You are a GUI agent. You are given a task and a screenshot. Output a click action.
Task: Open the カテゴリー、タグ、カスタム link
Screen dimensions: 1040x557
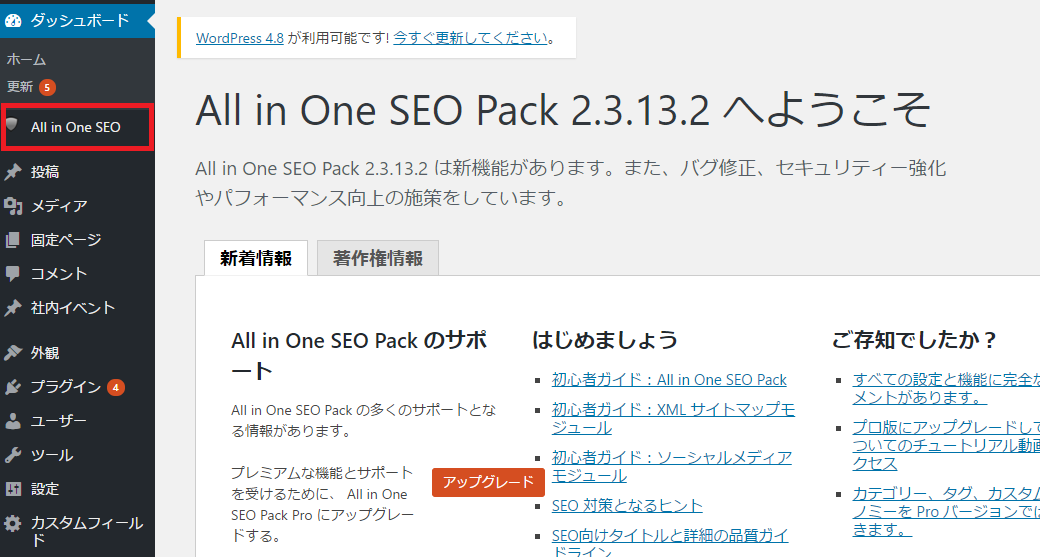(x=946, y=511)
